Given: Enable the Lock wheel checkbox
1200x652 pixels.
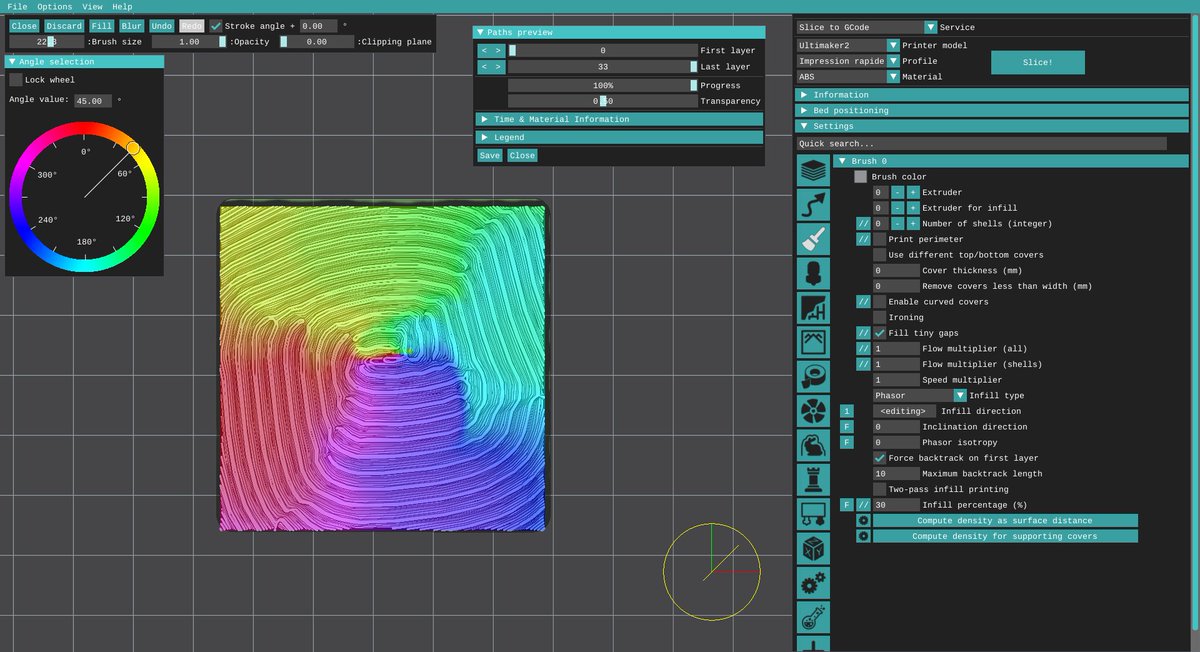Looking at the screenshot, I should click(x=16, y=80).
